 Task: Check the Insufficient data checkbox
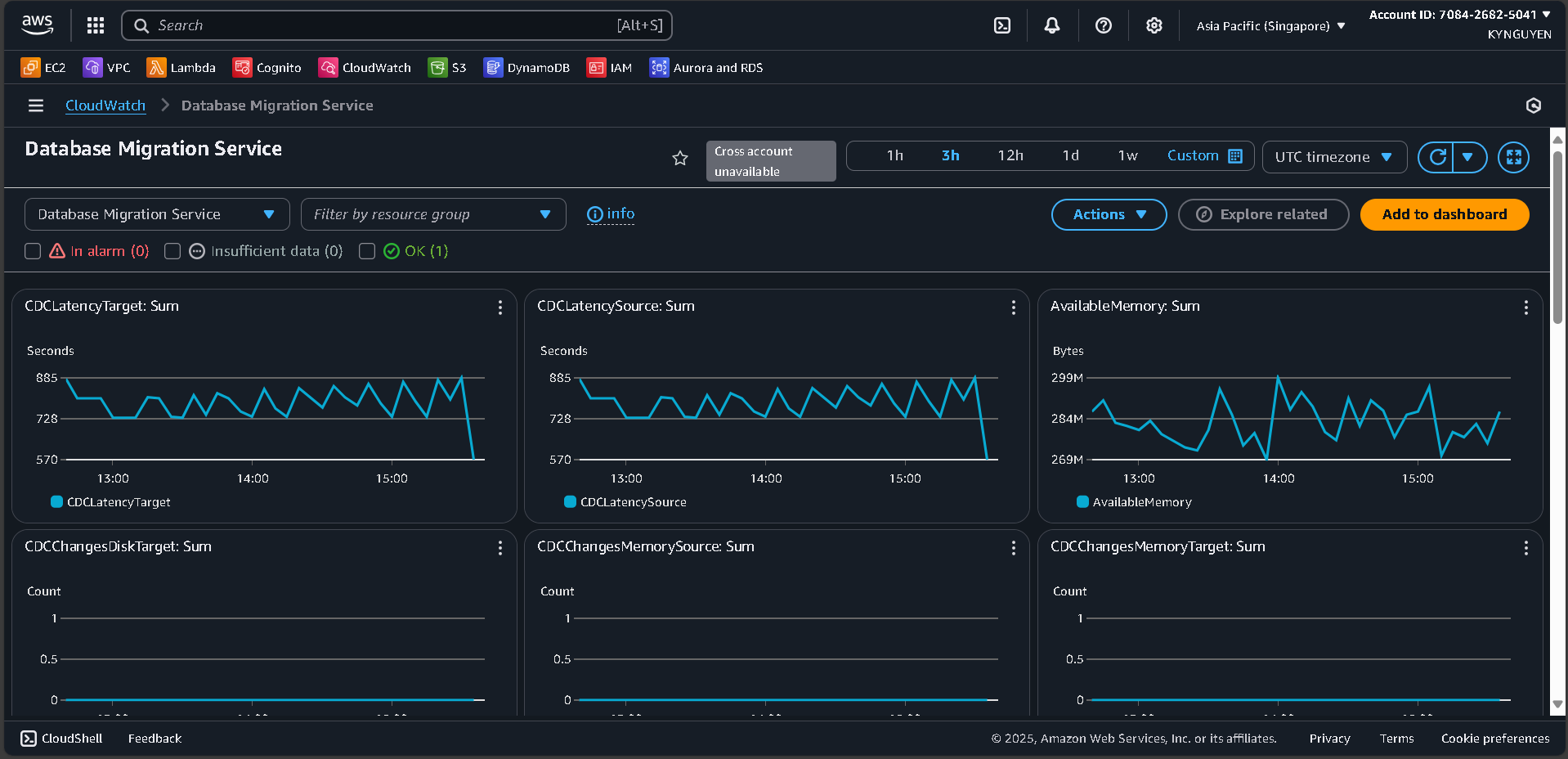point(172,251)
